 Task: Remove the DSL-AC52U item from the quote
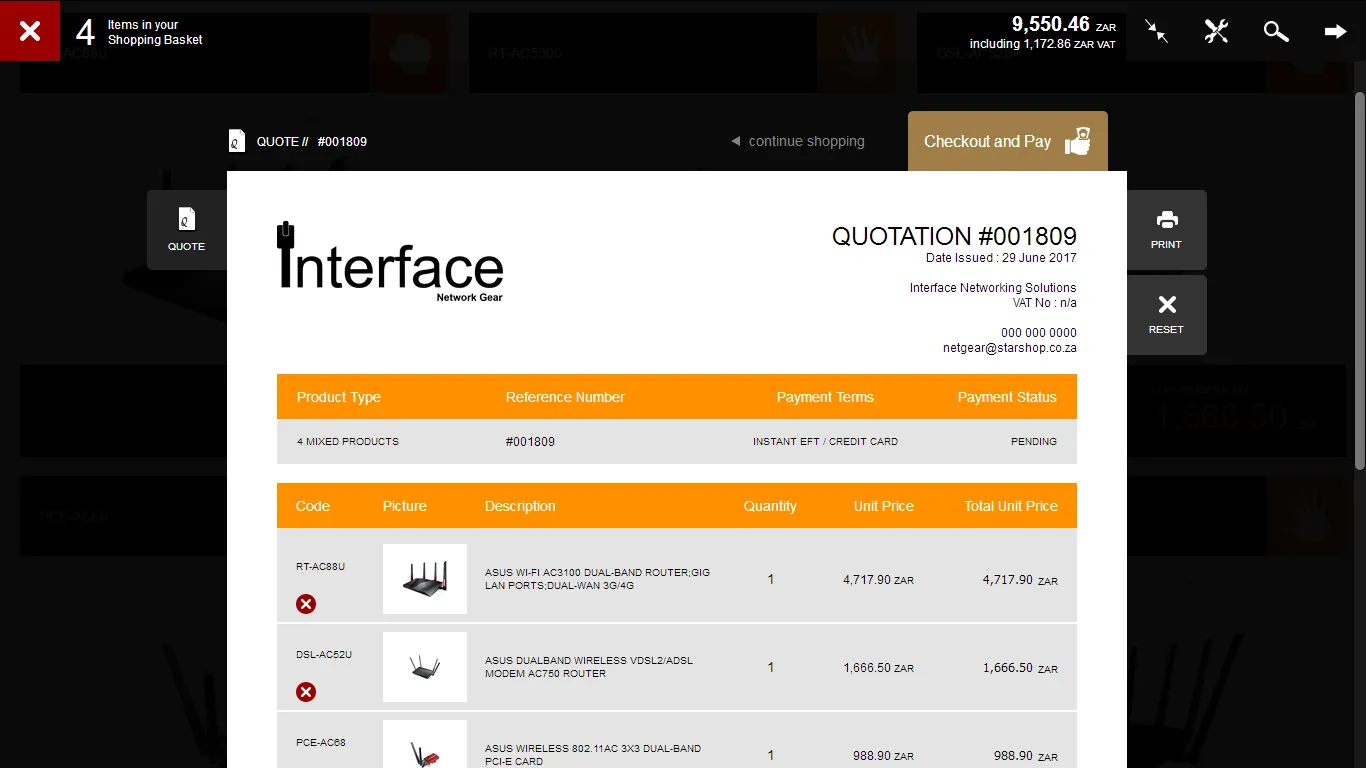pyautogui.click(x=306, y=692)
